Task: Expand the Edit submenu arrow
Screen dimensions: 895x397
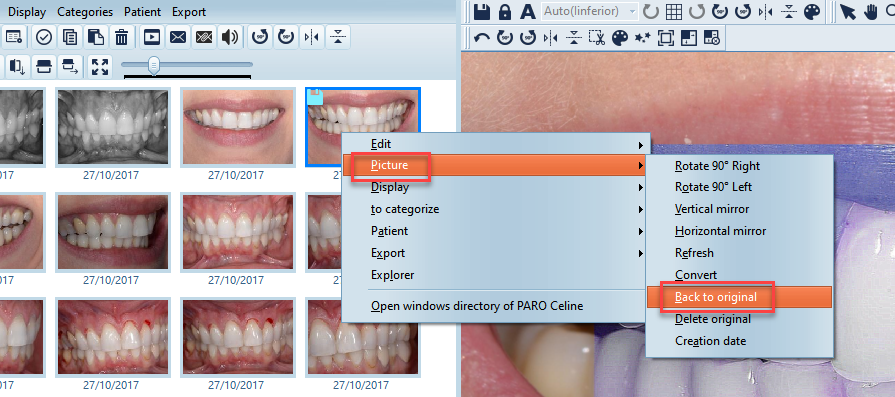Action: [641, 145]
